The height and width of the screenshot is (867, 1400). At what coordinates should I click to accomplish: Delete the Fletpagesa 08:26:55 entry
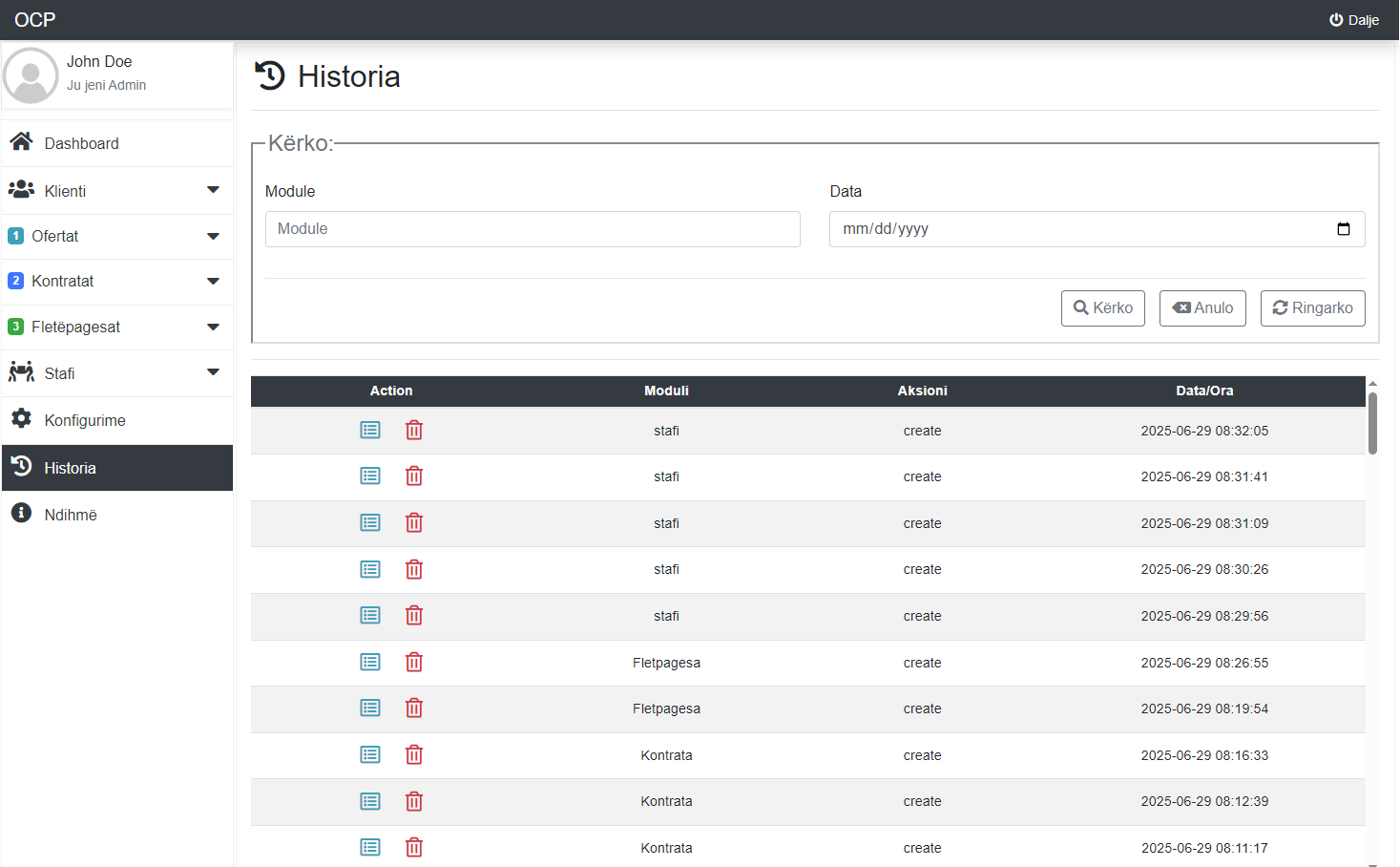coord(414,663)
